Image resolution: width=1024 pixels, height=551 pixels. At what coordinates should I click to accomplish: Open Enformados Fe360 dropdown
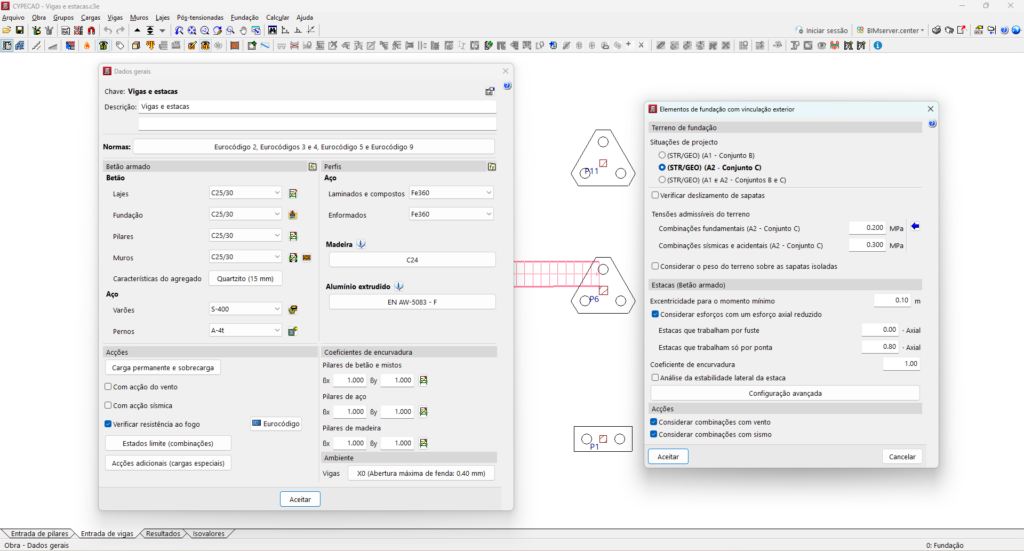(x=451, y=214)
